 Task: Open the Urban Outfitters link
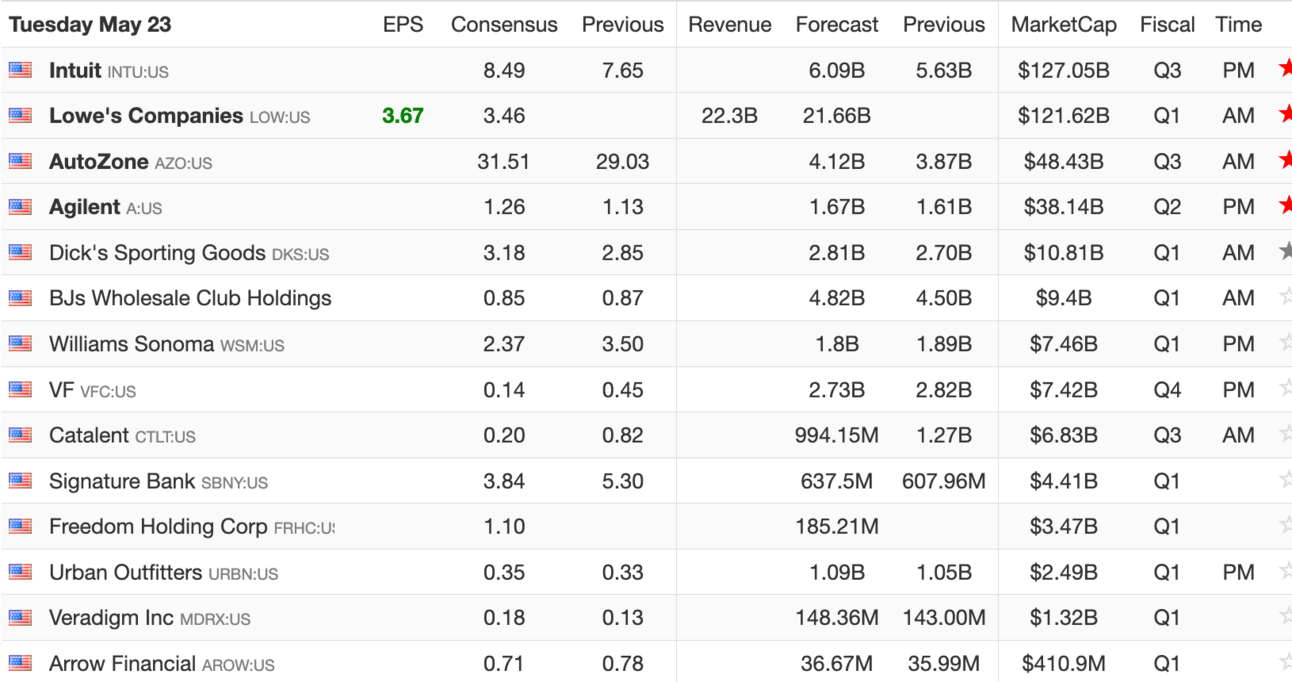point(125,572)
